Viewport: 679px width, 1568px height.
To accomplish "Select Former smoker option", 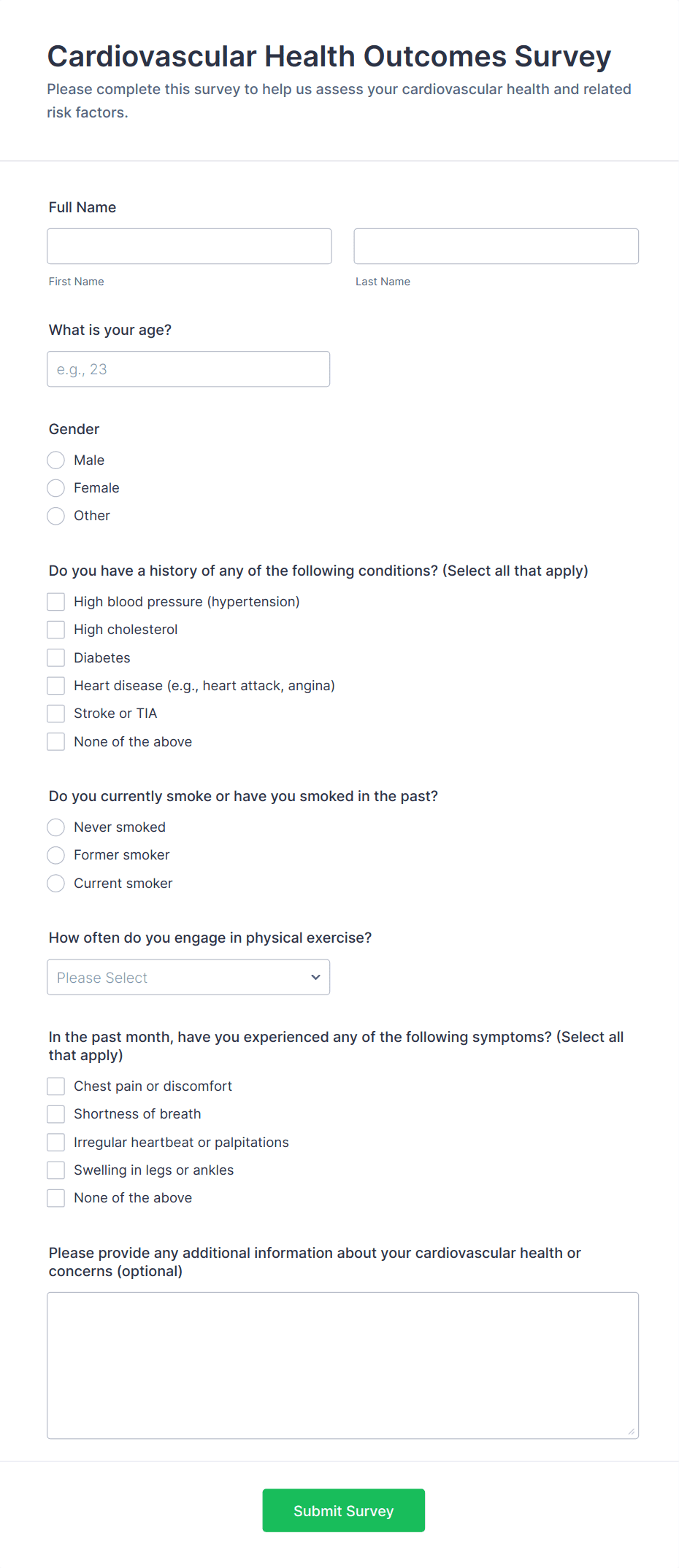I will click(x=55, y=855).
